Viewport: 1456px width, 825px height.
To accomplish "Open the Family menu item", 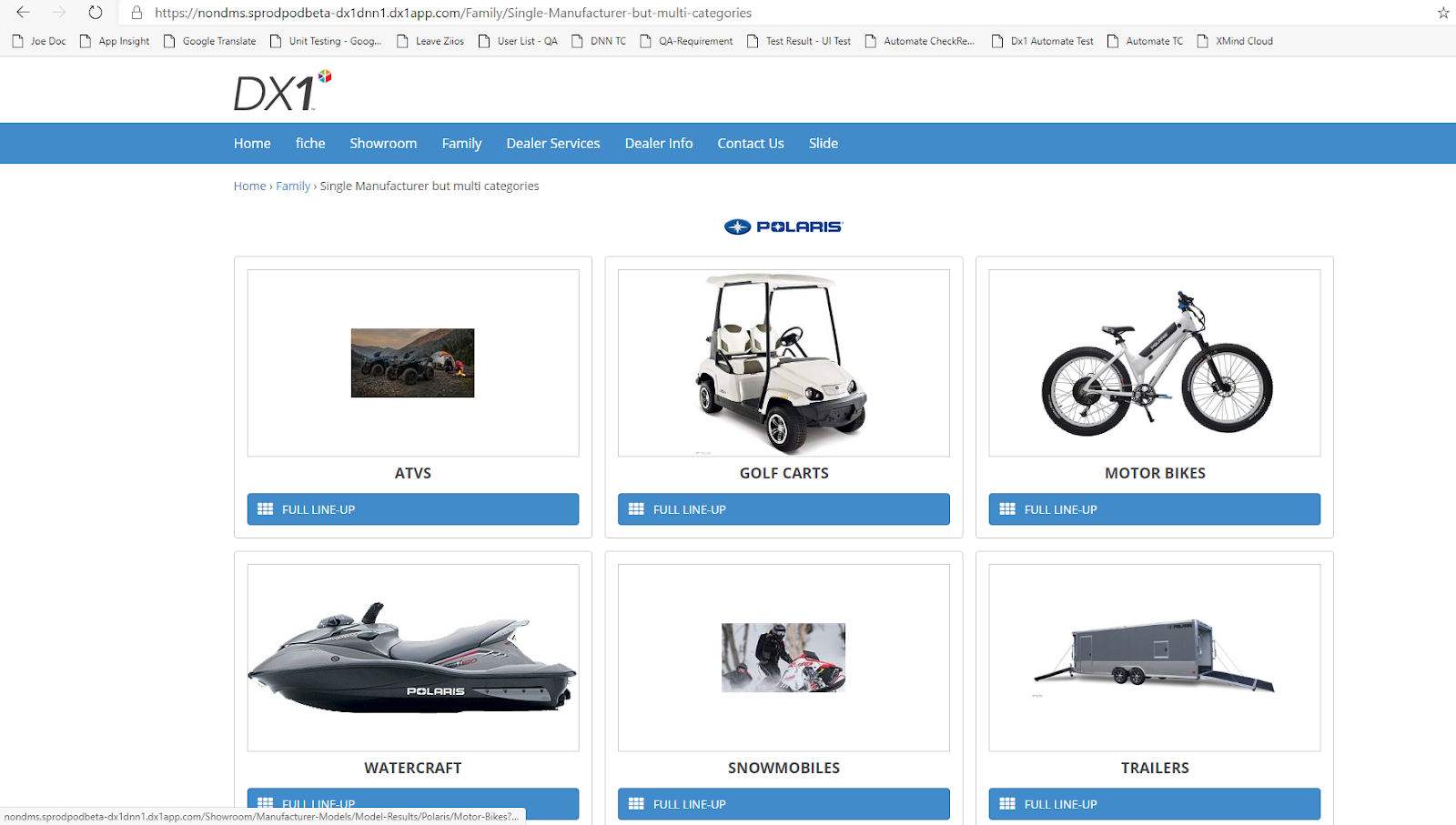I will click(x=461, y=144).
